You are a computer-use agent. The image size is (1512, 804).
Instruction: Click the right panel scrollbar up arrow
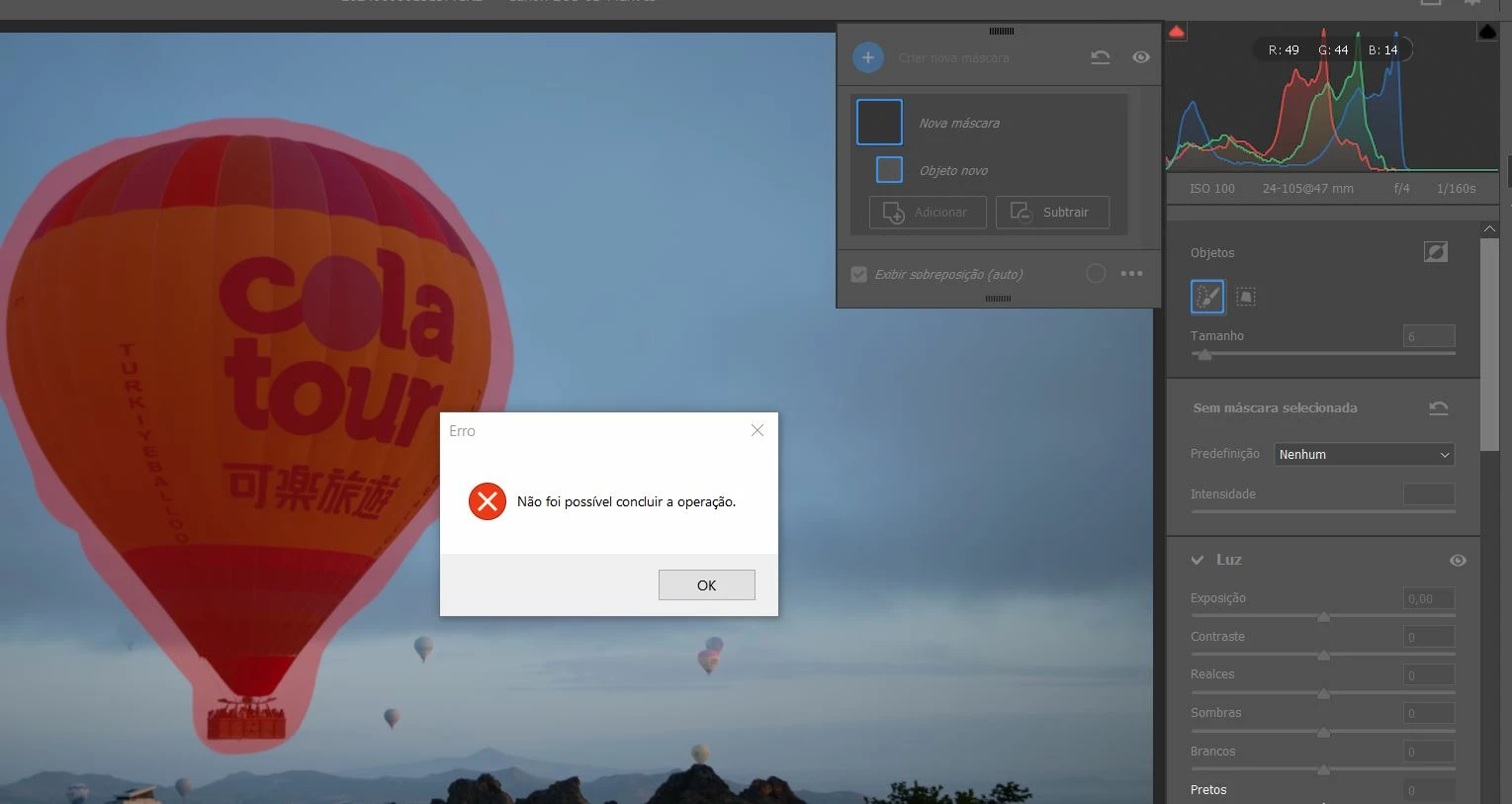pyautogui.click(x=1489, y=228)
